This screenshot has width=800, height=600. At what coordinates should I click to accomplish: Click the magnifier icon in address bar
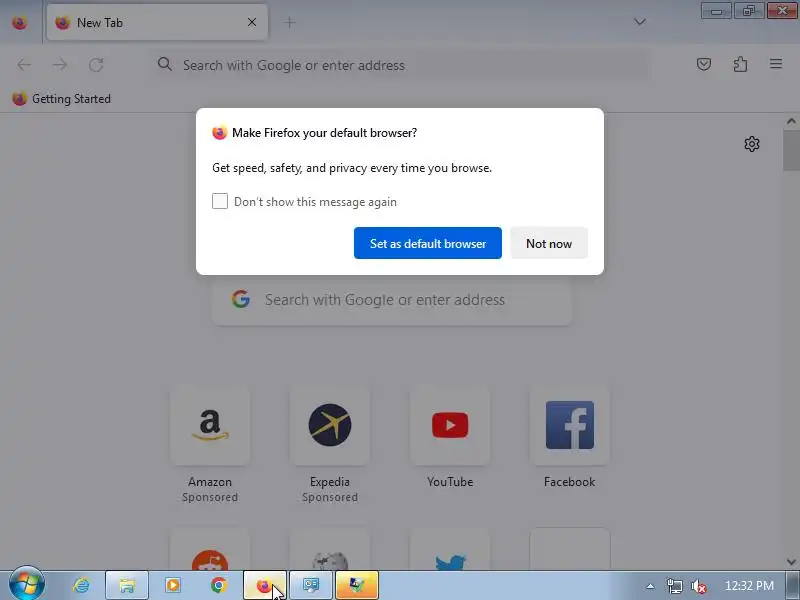pos(164,64)
